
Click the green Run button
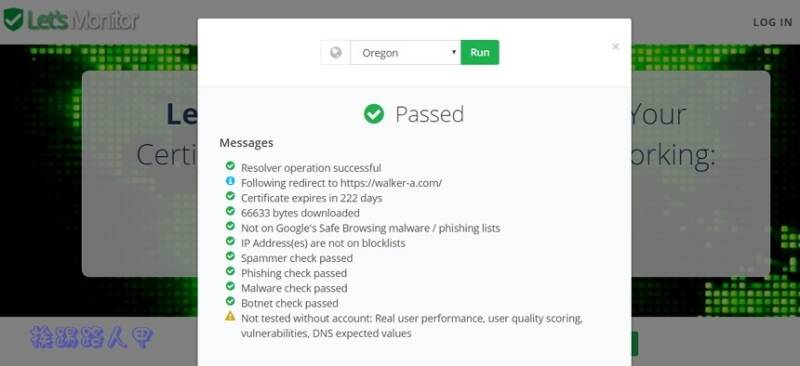click(x=480, y=53)
